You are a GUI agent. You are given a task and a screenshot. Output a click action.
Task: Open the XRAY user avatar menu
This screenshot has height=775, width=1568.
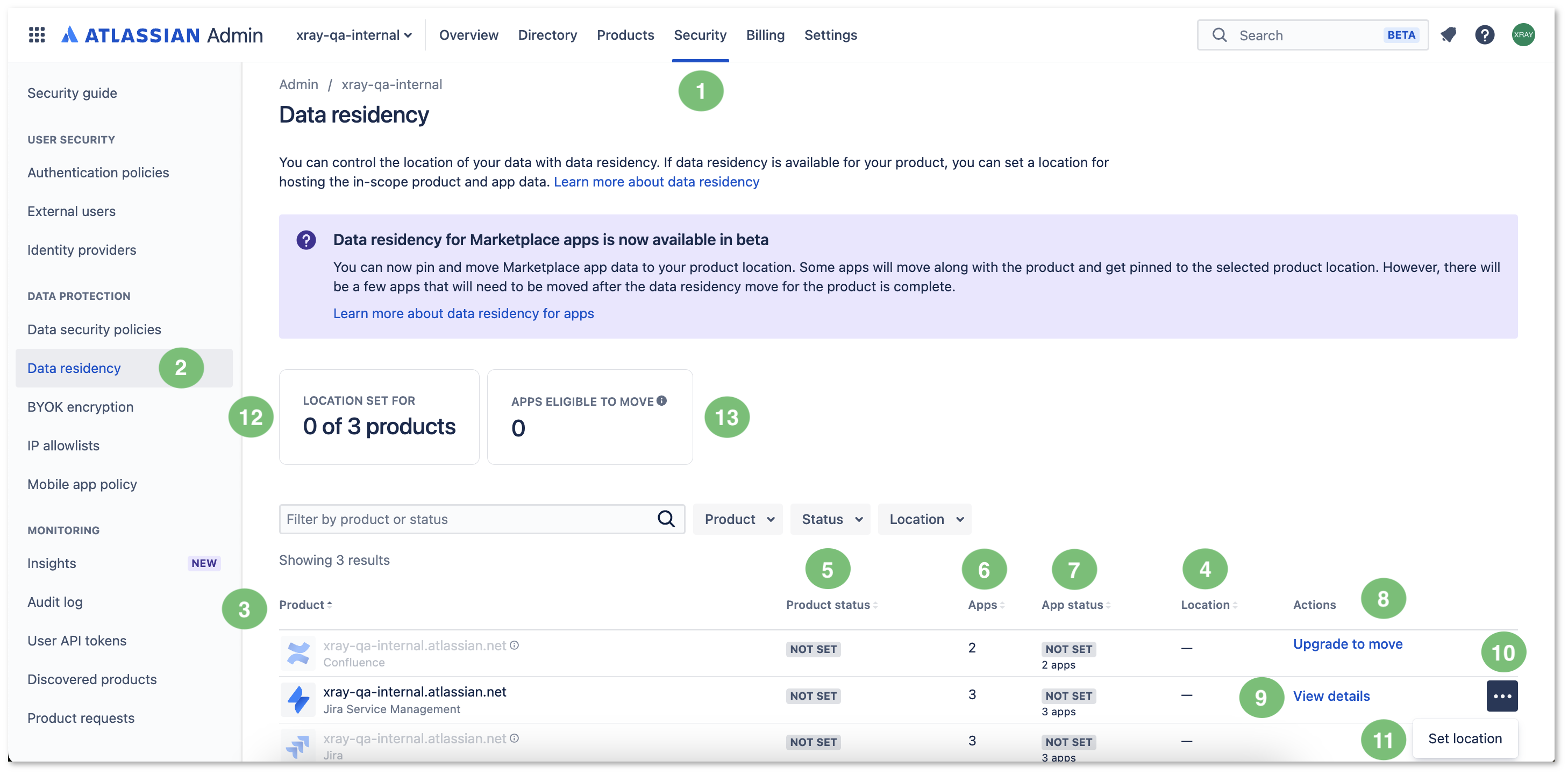(1523, 35)
